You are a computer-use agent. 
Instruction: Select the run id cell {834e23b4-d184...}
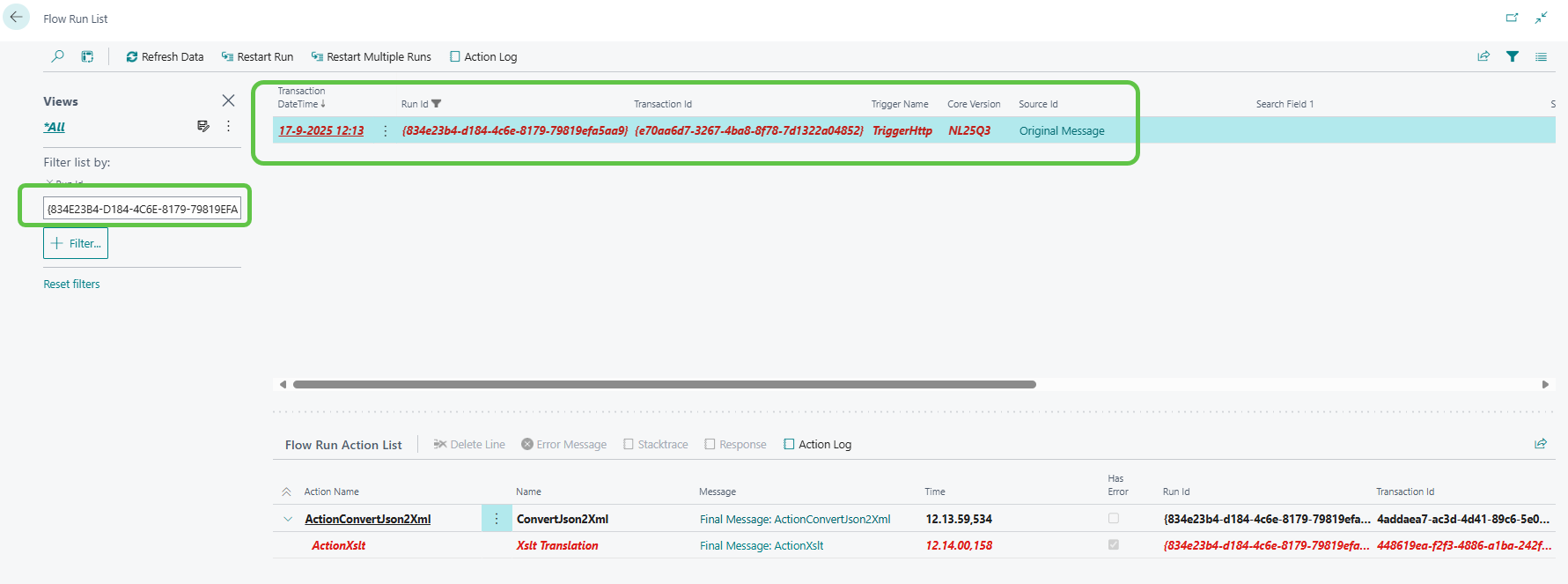(515, 130)
